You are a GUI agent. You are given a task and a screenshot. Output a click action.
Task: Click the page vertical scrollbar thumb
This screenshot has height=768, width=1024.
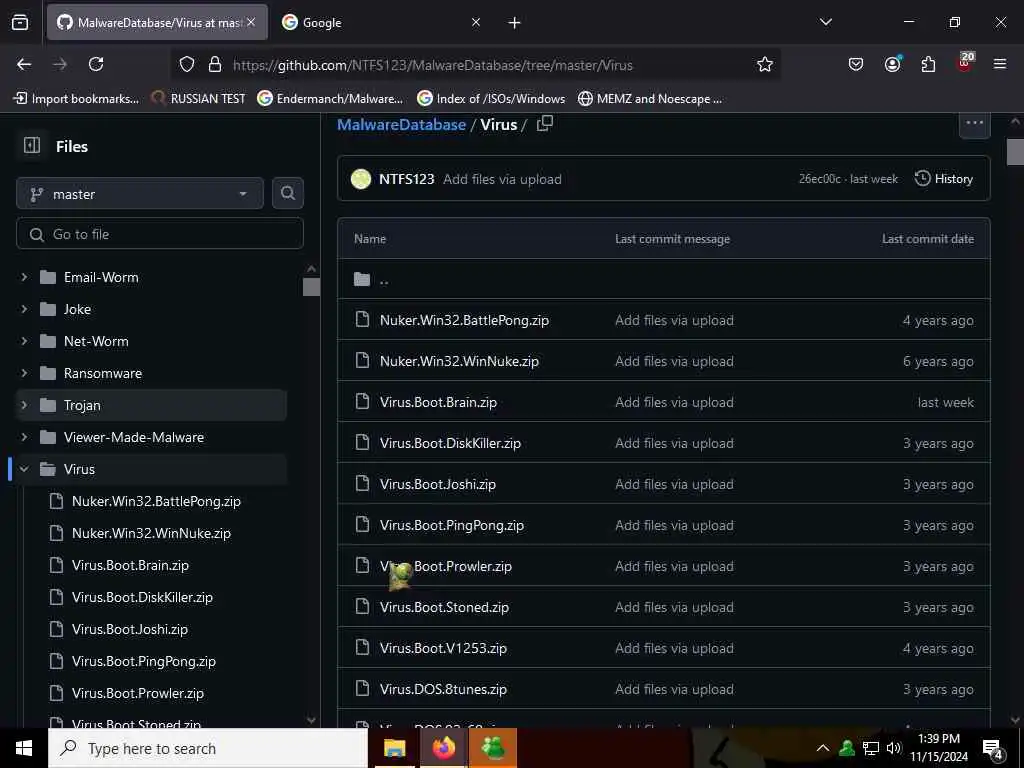pyautogui.click(x=1015, y=152)
